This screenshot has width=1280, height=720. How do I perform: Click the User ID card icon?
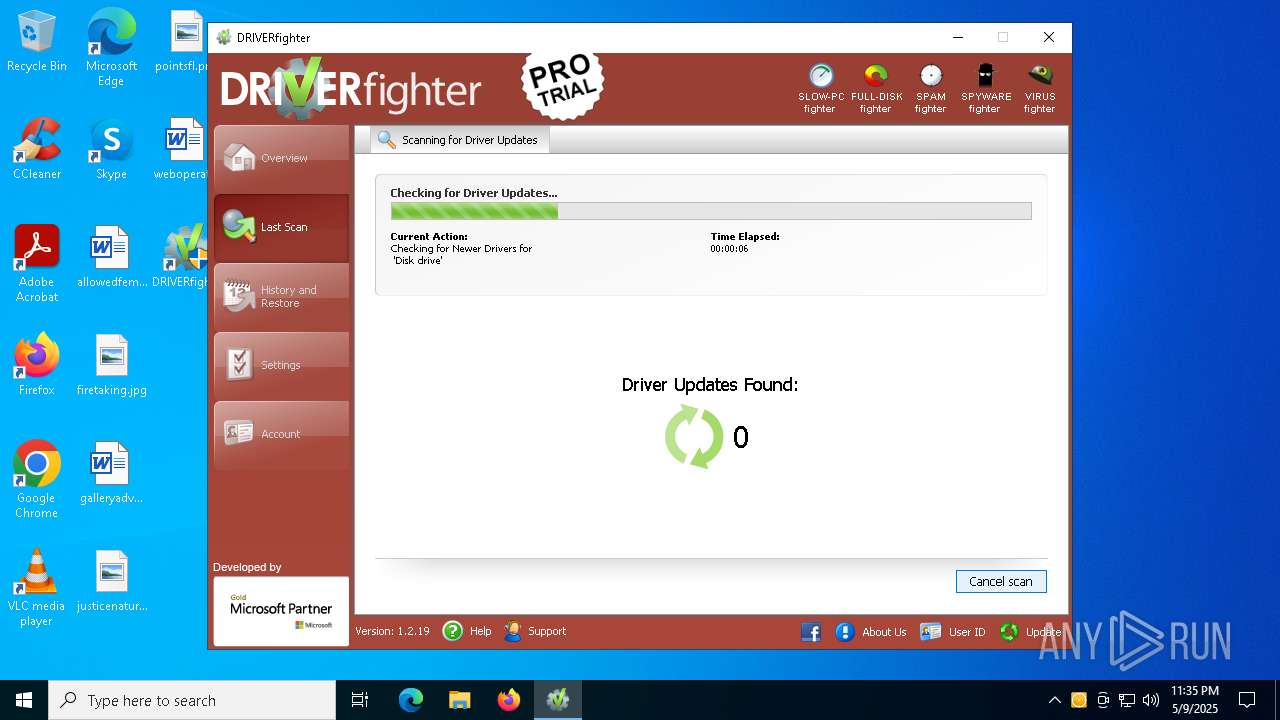[931, 632]
